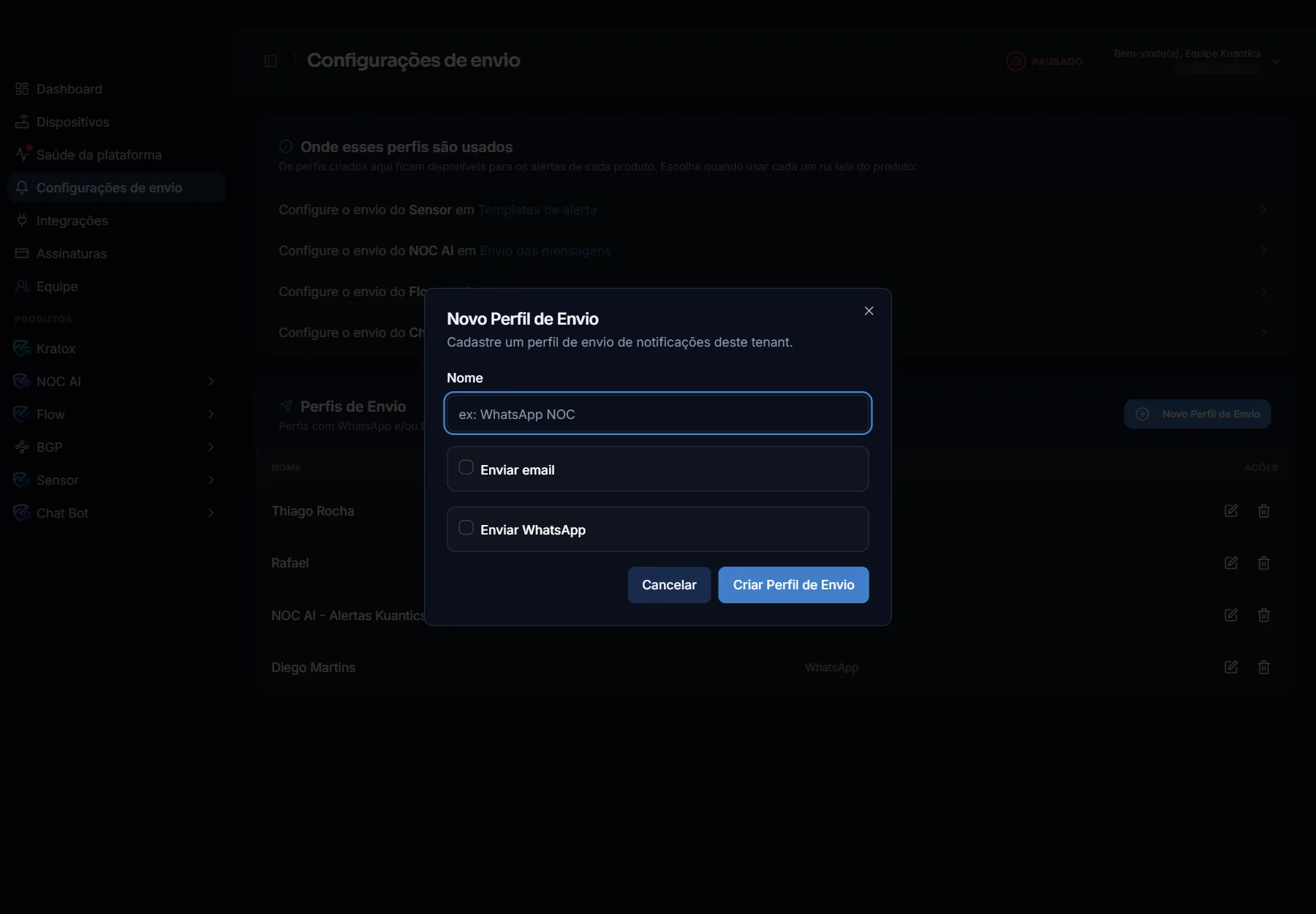
Task: Open the Envio das mensagens link
Action: click(x=545, y=251)
